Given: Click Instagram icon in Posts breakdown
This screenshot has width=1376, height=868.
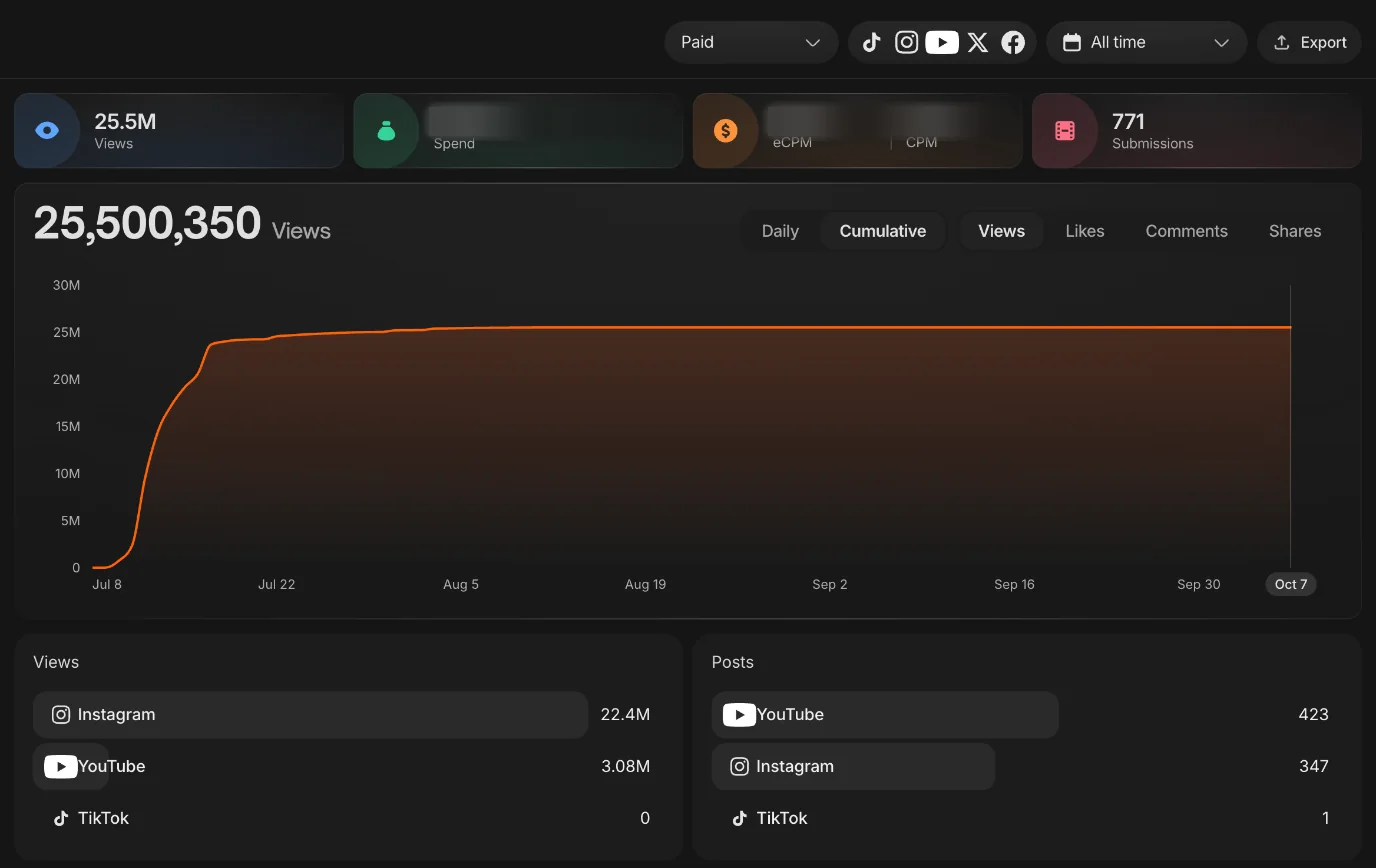Looking at the screenshot, I should pos(739,766).
